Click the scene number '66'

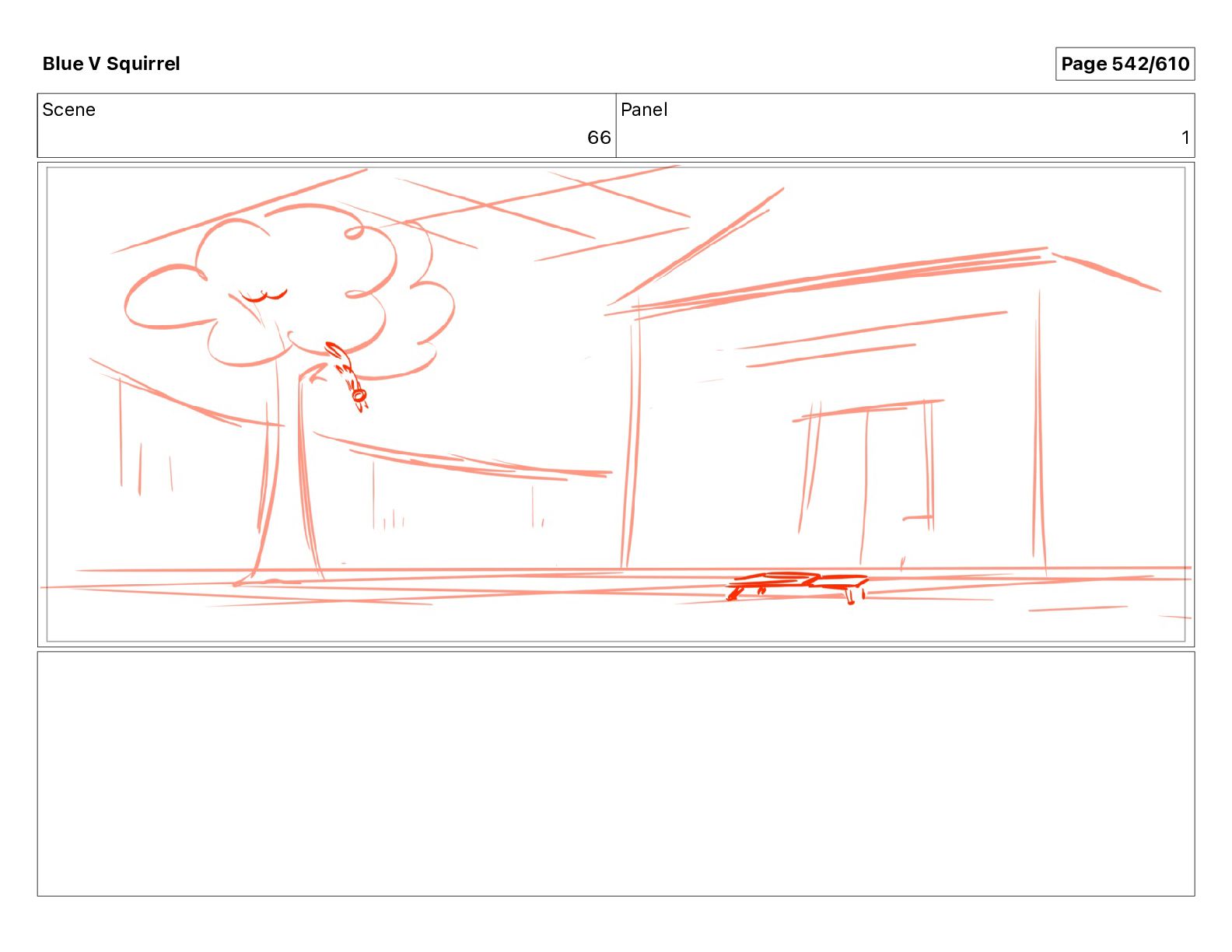pyautogui.click(x=599, y=138)
